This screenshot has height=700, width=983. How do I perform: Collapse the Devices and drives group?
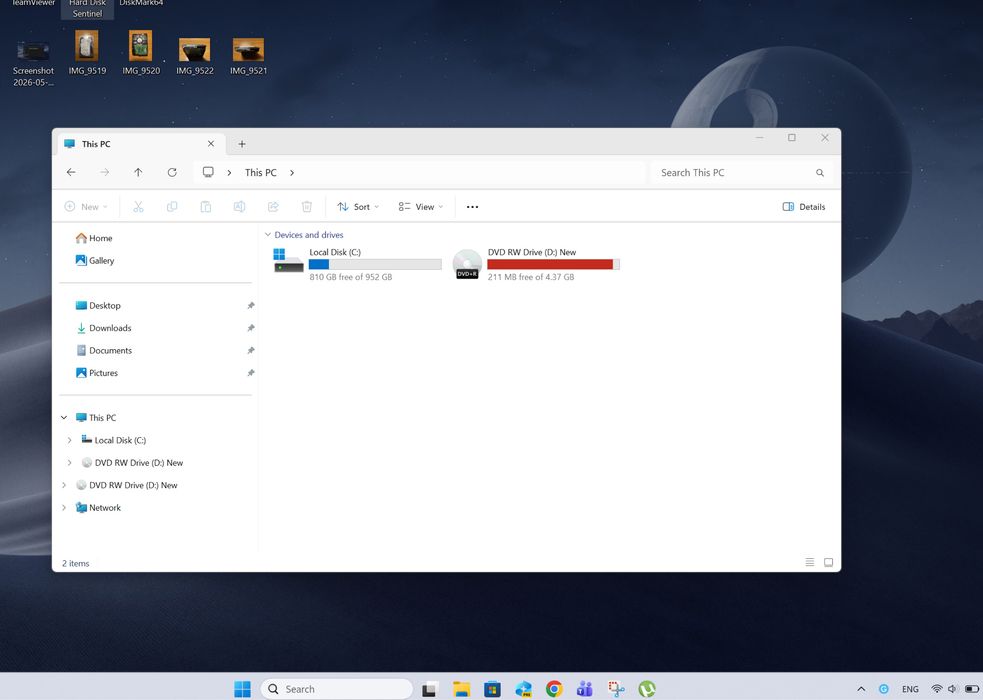tap(268, 235)
